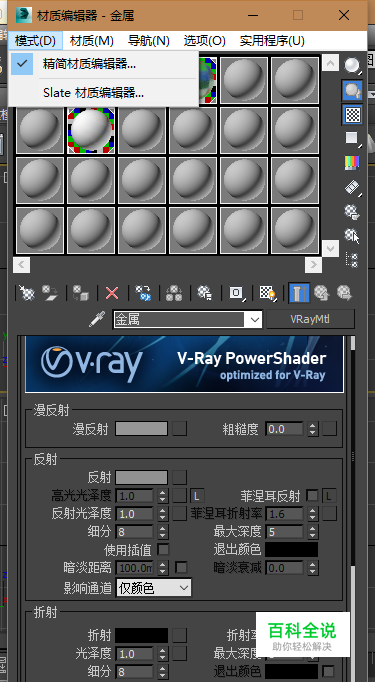Click the 暗淡衰减 spinner arrows
The image size is (375, 682).
312,568
